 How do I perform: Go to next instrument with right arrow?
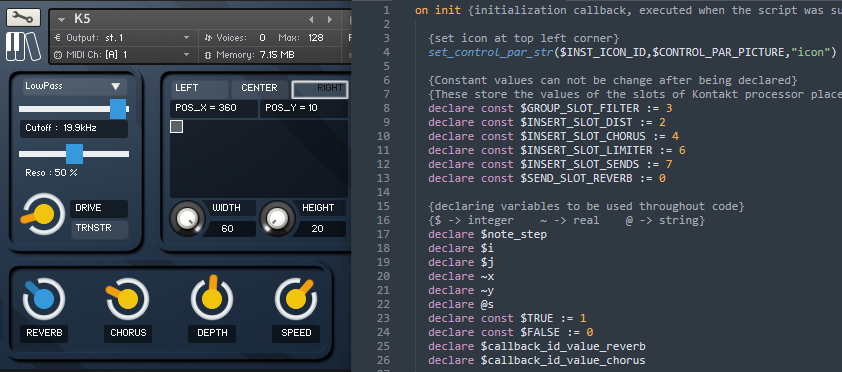(x=329, y=19)
